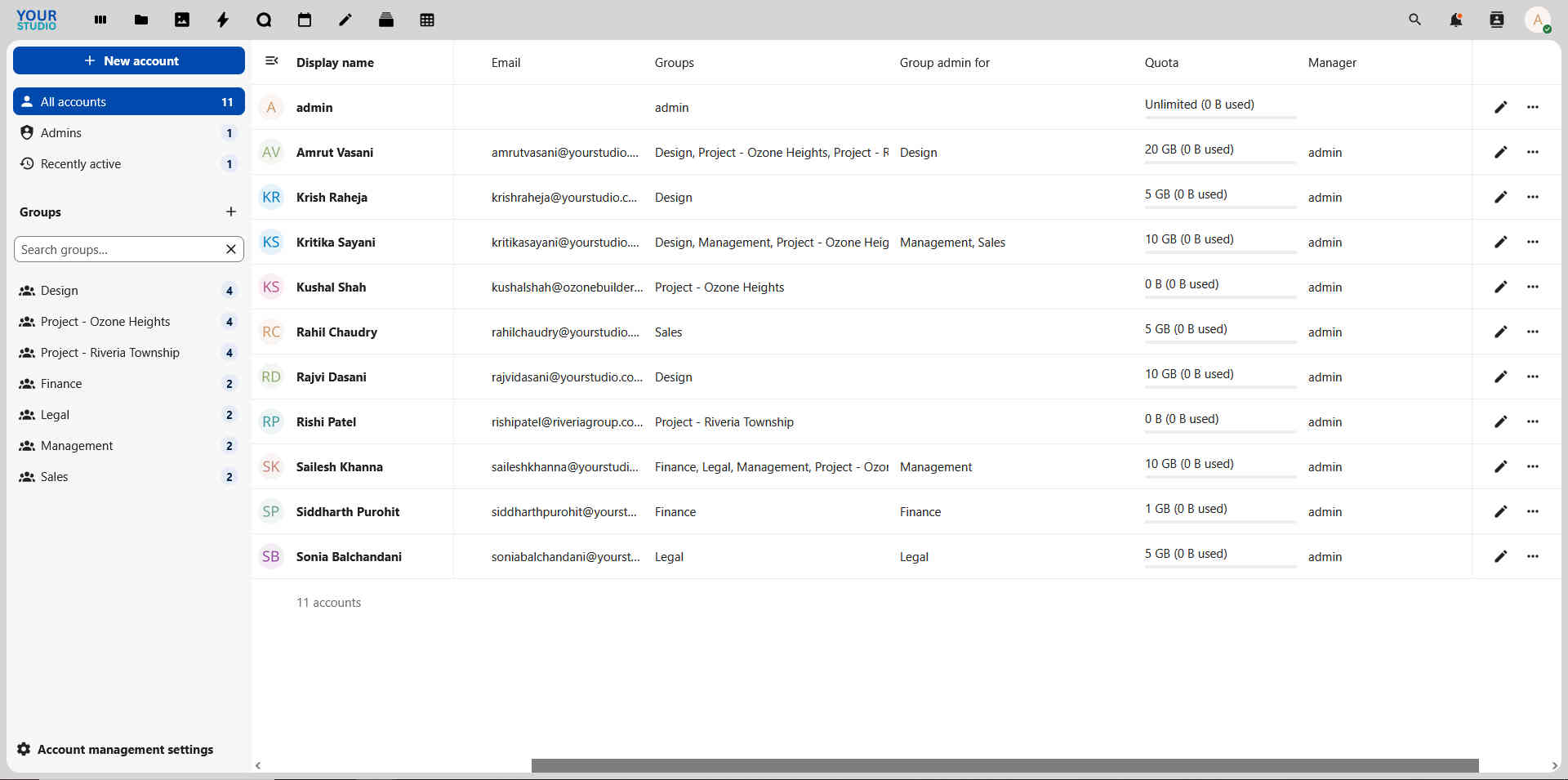Image resolution: width=1568 pixels, height=780 pixels.
Task: Edit the Amrut Vasani account
Action: 1501,152
